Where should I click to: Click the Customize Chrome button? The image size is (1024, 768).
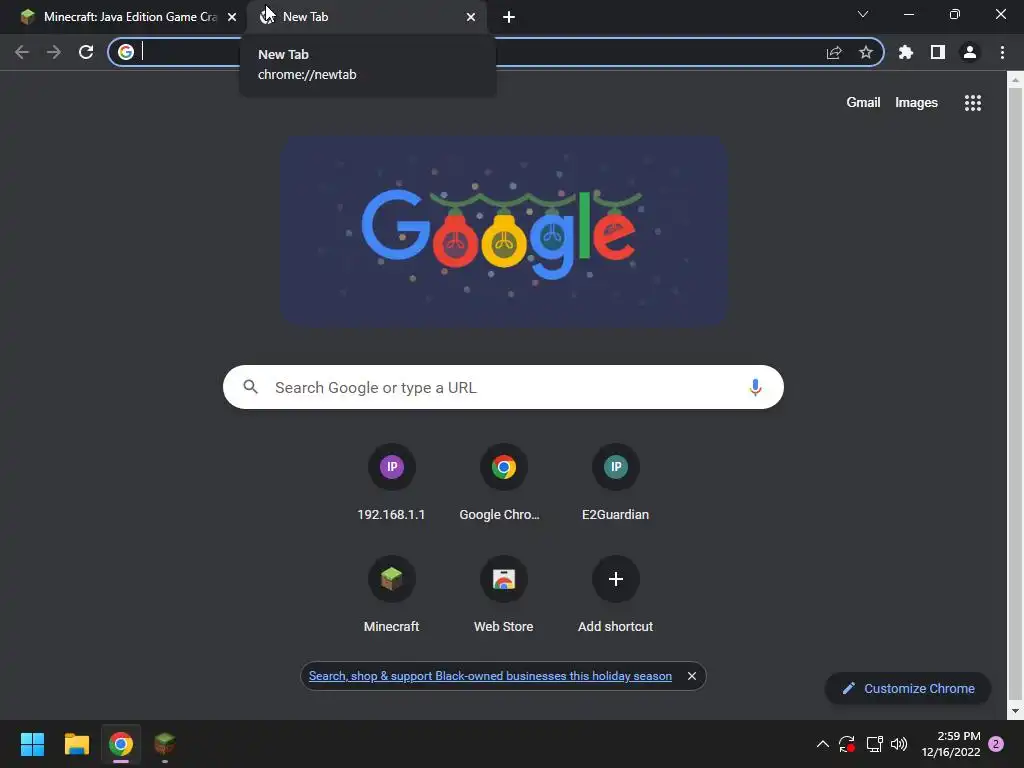pyautogui.click(x=908, y=688)
